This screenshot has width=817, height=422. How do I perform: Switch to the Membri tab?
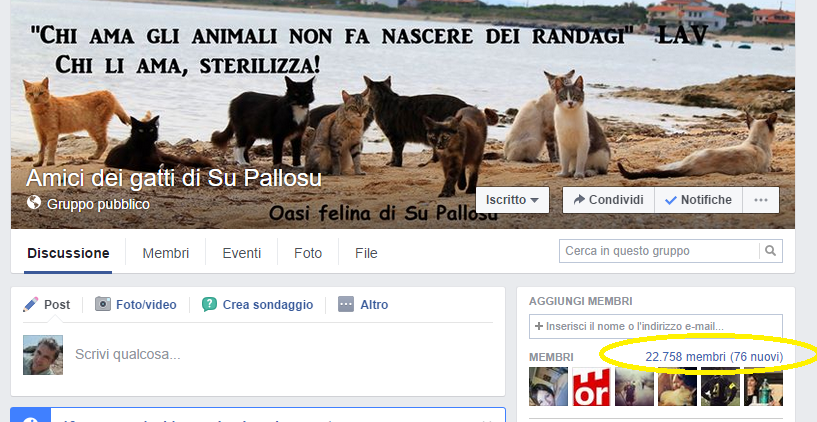click(166, 253)
